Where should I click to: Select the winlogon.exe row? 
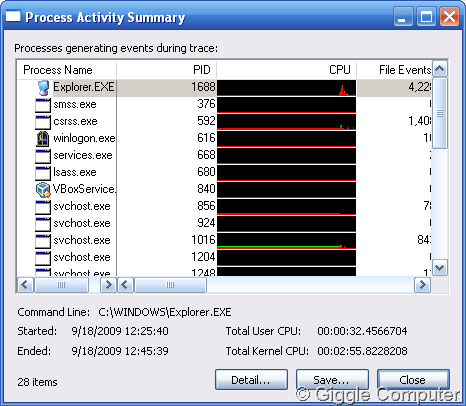pyautogui.click(x=224, y=139)
